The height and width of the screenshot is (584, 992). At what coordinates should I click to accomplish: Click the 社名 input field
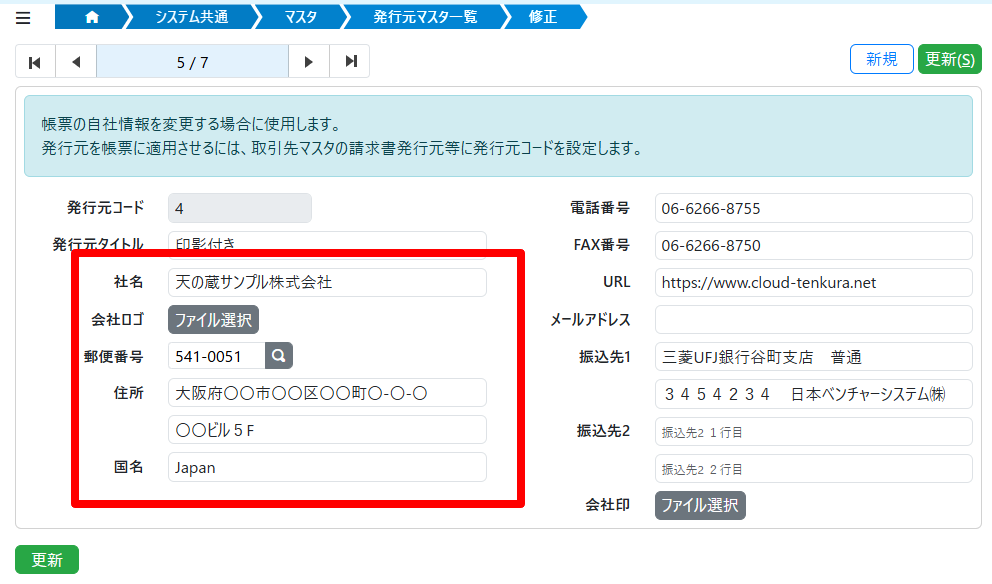(327, 283)
